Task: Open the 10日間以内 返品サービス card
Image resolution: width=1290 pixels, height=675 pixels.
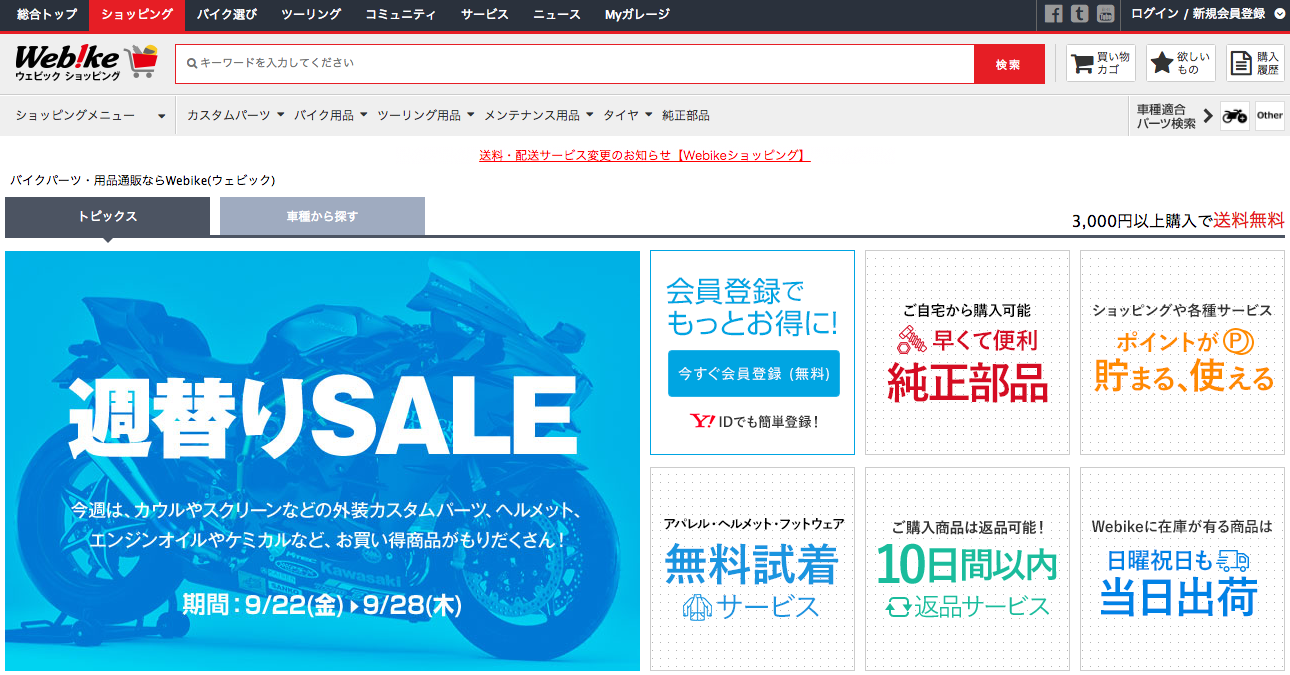Action: coord(967,568)
